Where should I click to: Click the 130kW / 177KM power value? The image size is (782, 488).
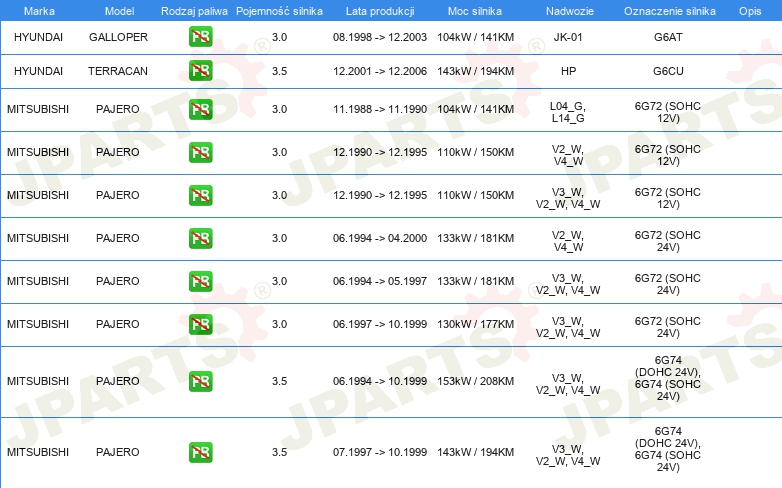(475, 324)
